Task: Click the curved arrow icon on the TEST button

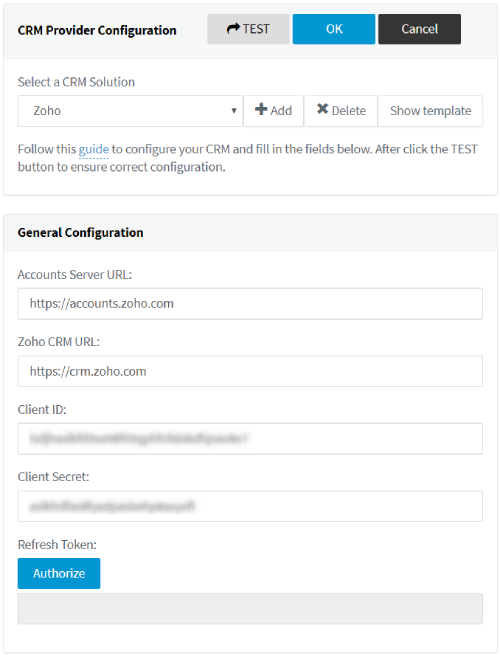Action: 233,28
